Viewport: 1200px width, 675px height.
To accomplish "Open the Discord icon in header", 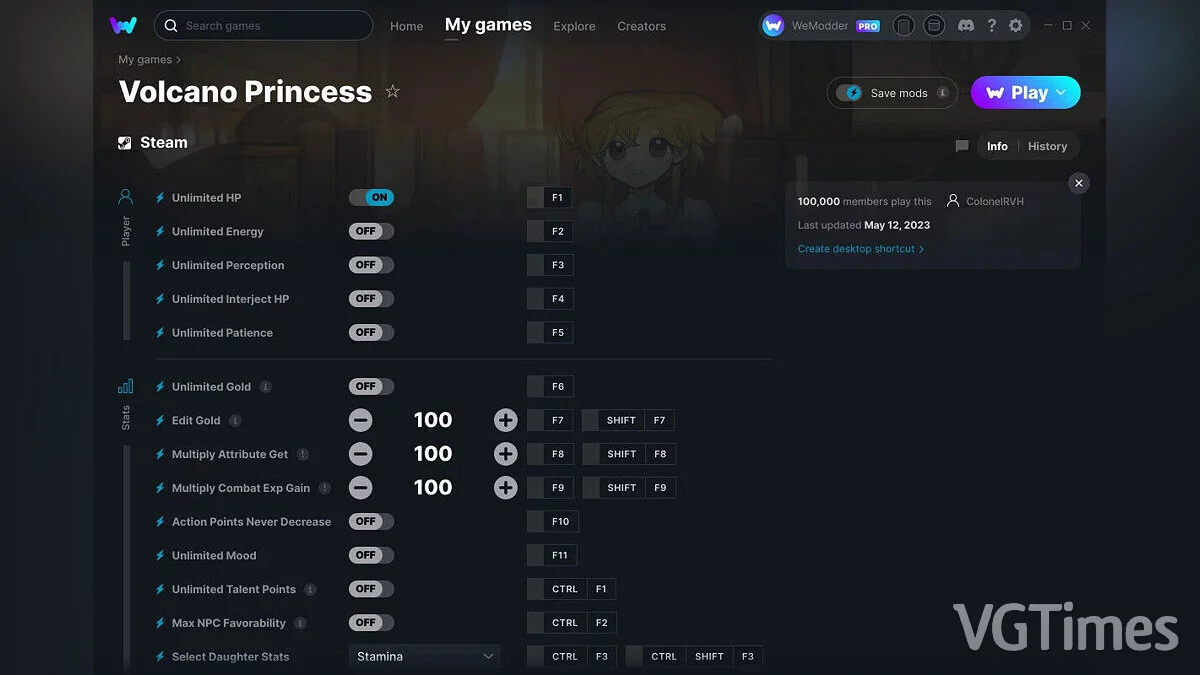I will coord(966,25).
